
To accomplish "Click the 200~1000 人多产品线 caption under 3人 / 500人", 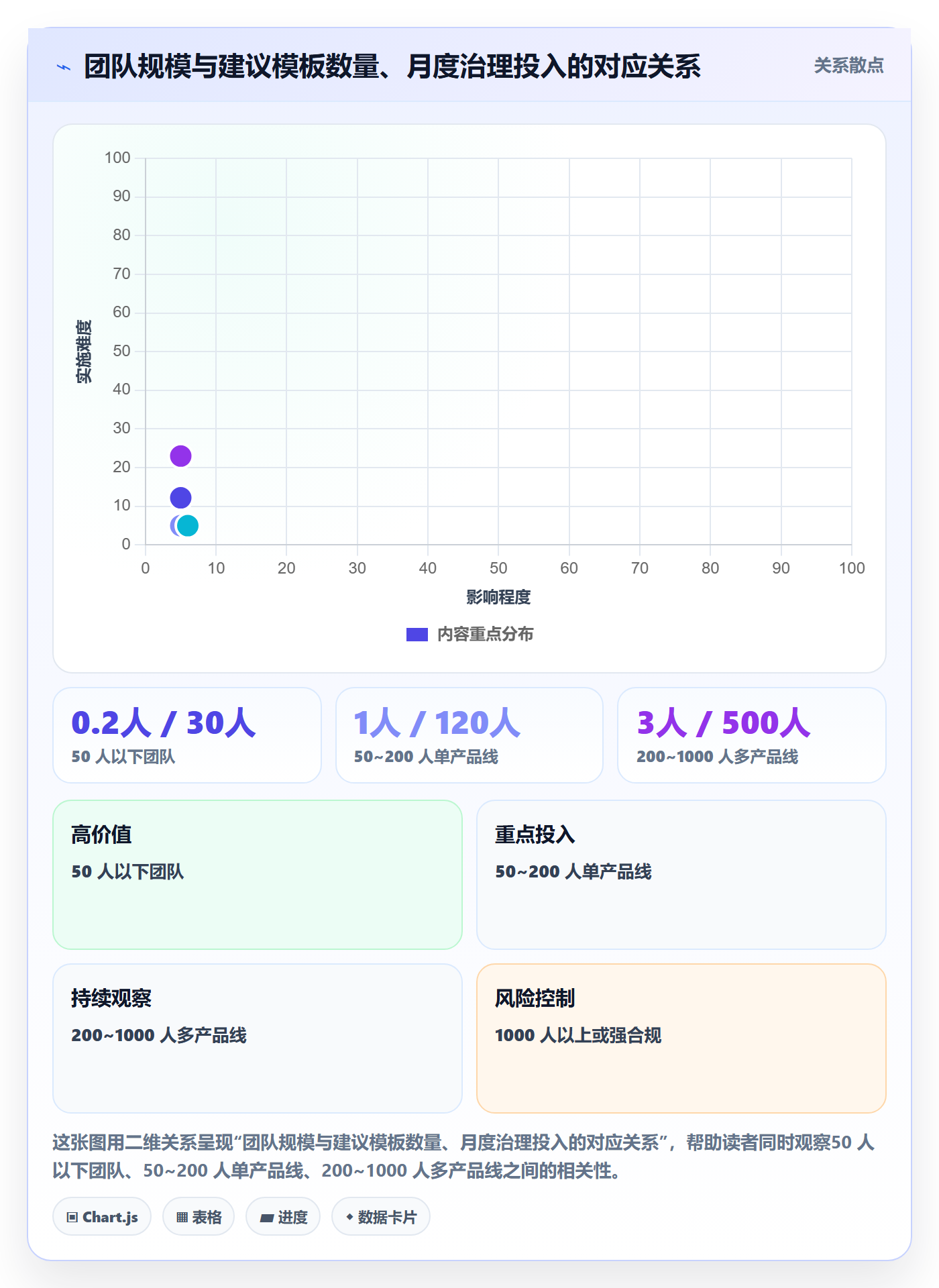I will (717, 757).
